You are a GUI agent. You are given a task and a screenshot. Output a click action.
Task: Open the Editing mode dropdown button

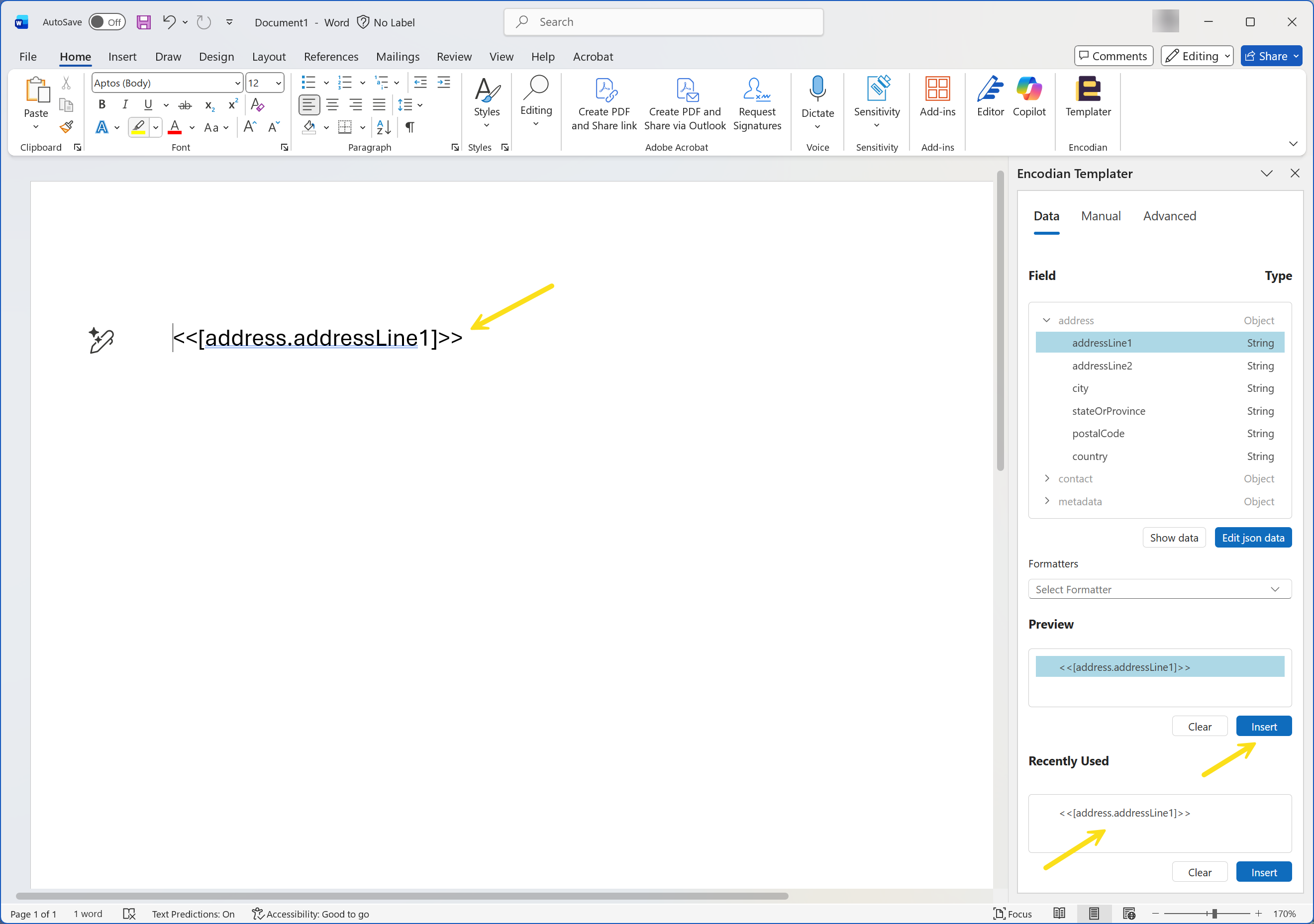(x=1198, y=56)
